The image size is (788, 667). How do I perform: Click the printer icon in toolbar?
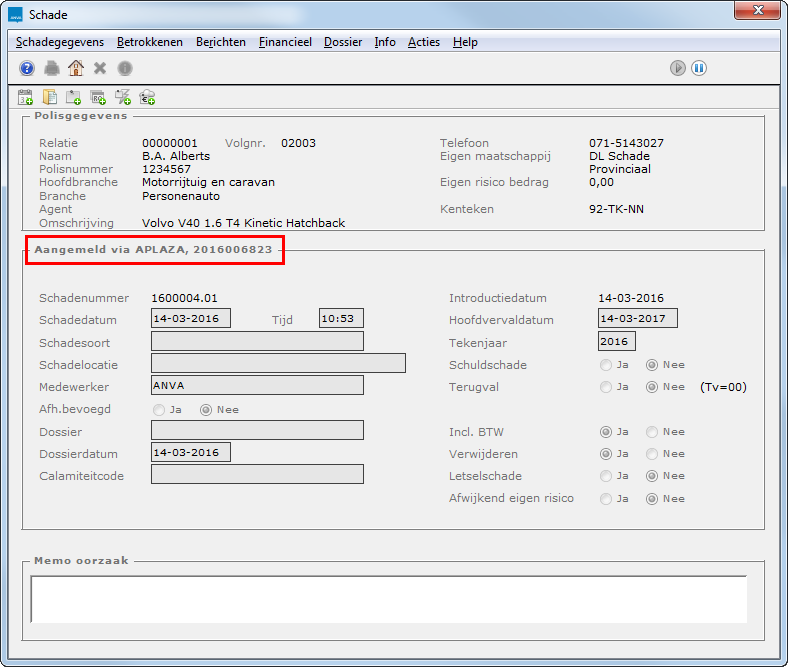pos(52,68)
